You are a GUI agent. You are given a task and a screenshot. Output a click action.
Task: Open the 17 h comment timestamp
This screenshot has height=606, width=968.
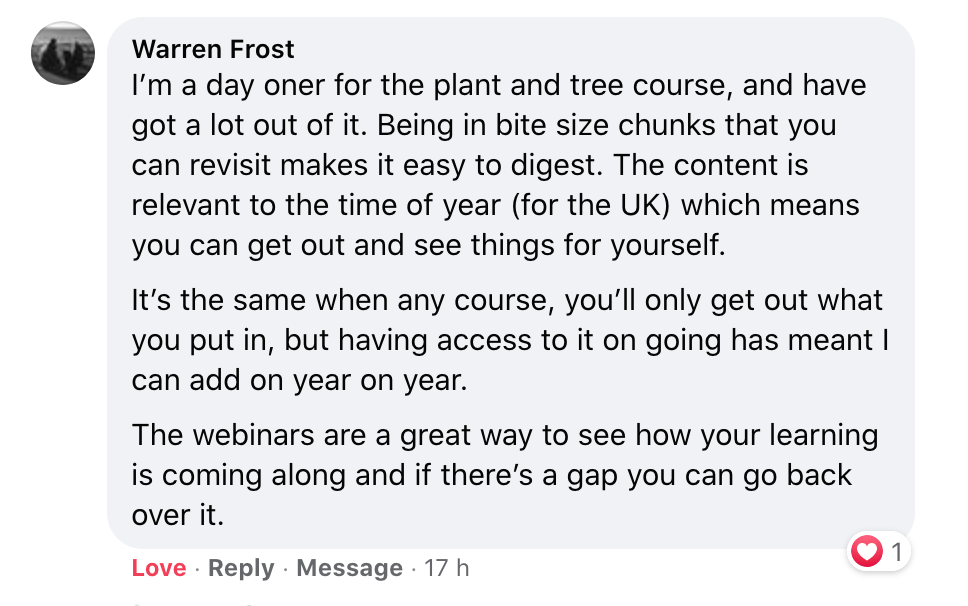pos(446,568)
